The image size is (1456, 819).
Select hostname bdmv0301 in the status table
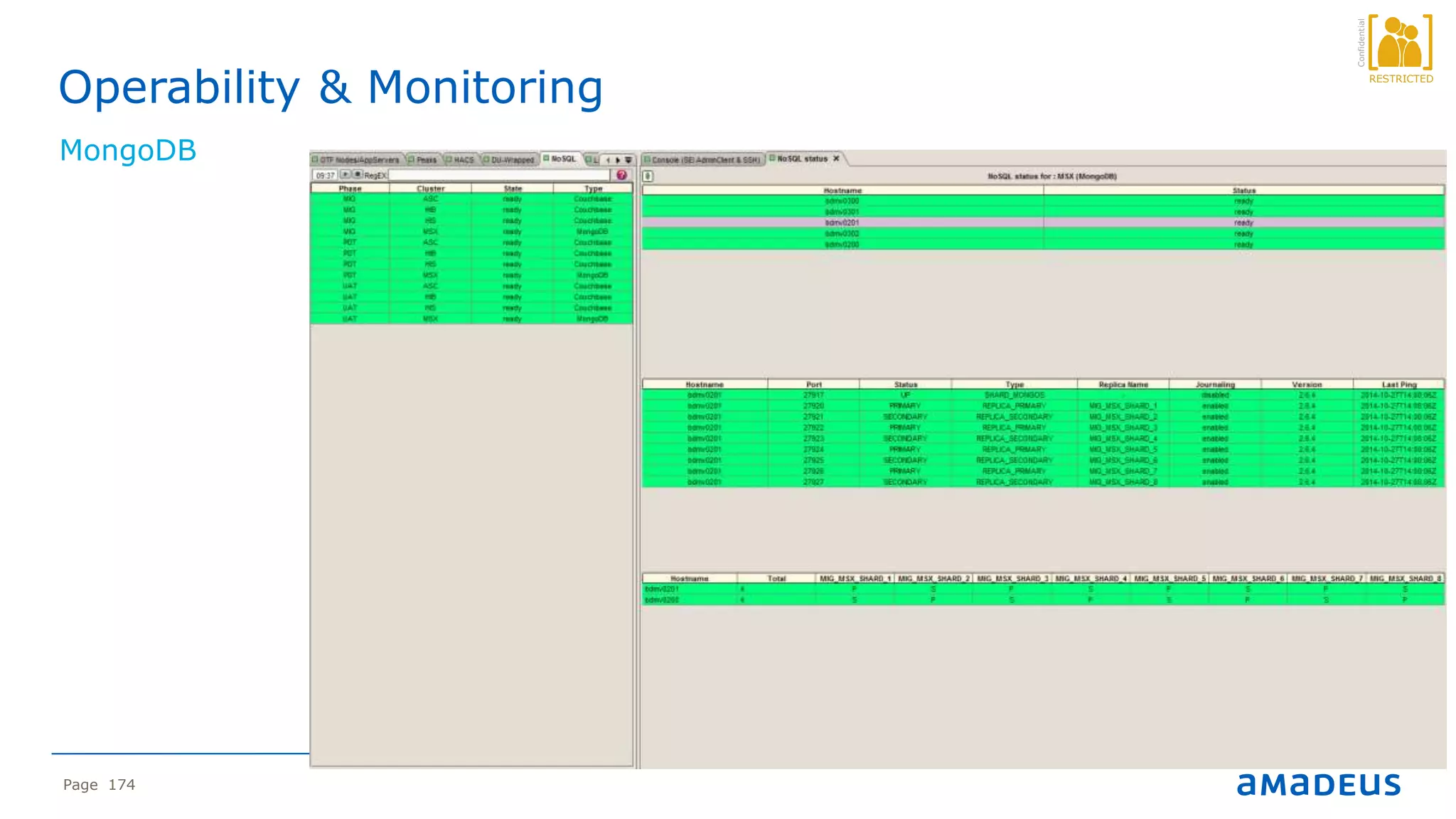click(842, 212)
